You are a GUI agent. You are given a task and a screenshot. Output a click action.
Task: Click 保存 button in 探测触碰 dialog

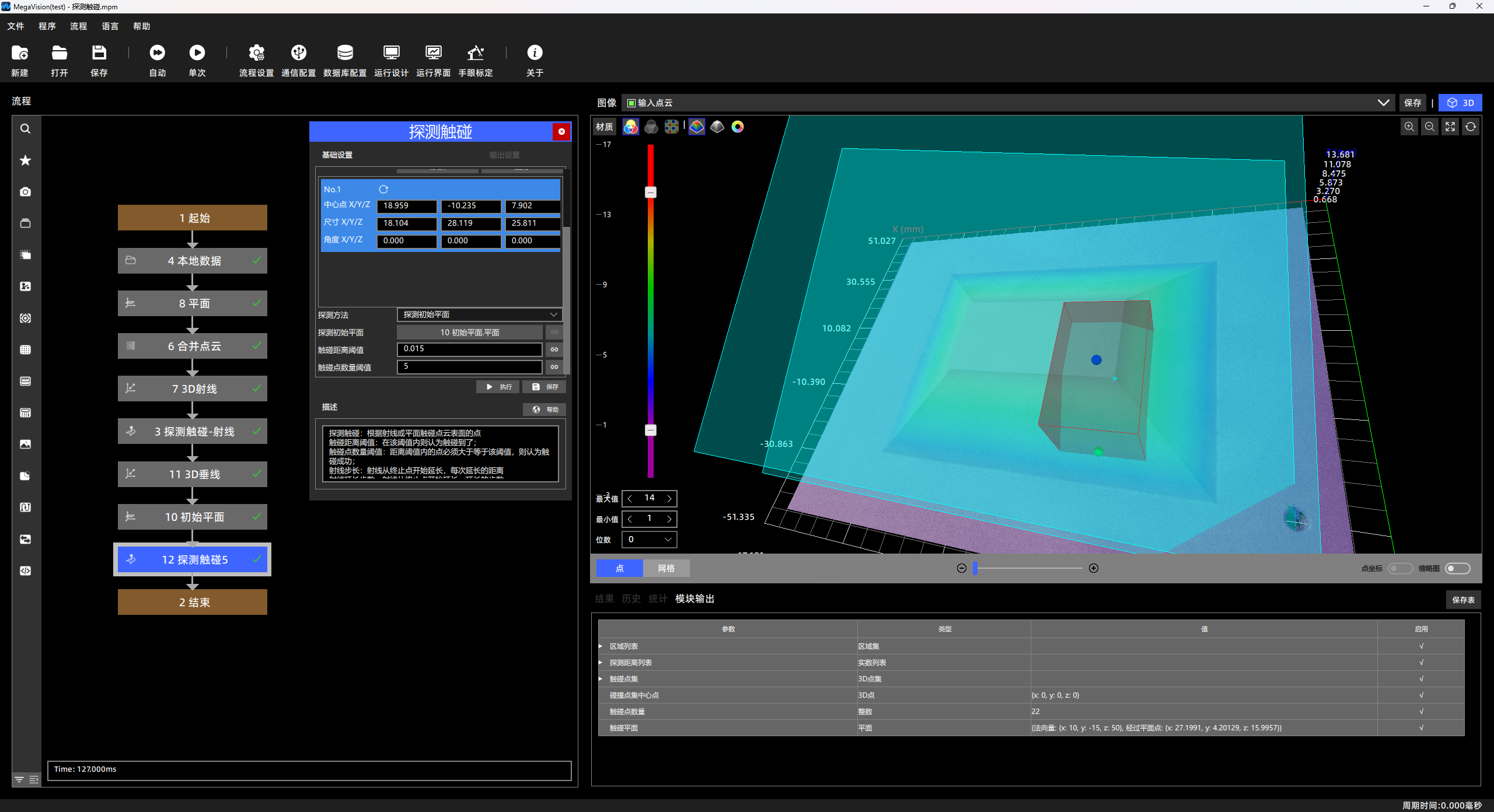coord(544,387)
